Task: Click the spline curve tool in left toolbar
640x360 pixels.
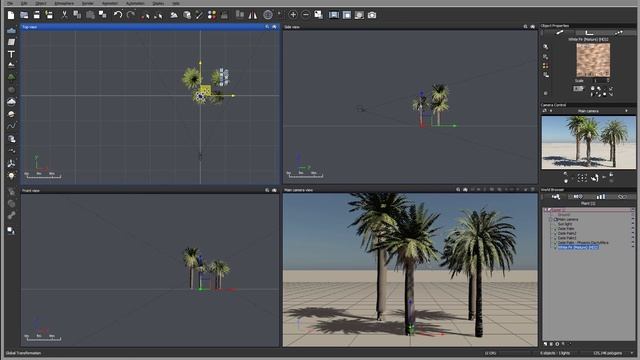Action: pyautogui.click(x=11, y=126)
